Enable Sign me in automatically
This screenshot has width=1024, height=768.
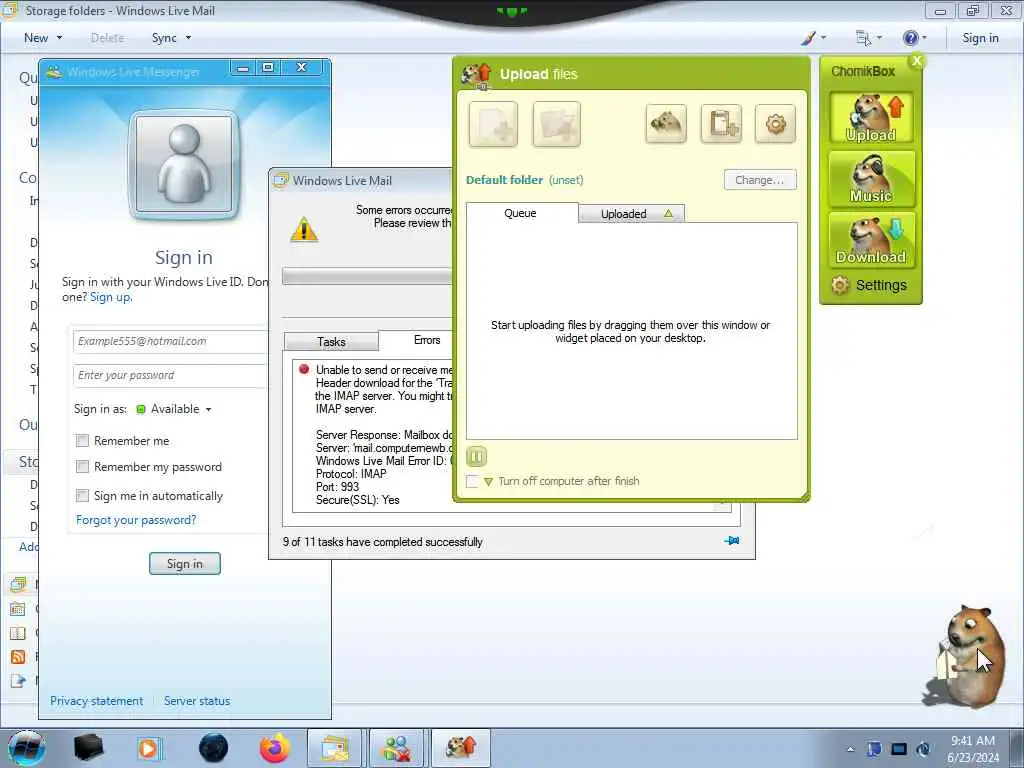pyautogui.click(x=82, y=496)
